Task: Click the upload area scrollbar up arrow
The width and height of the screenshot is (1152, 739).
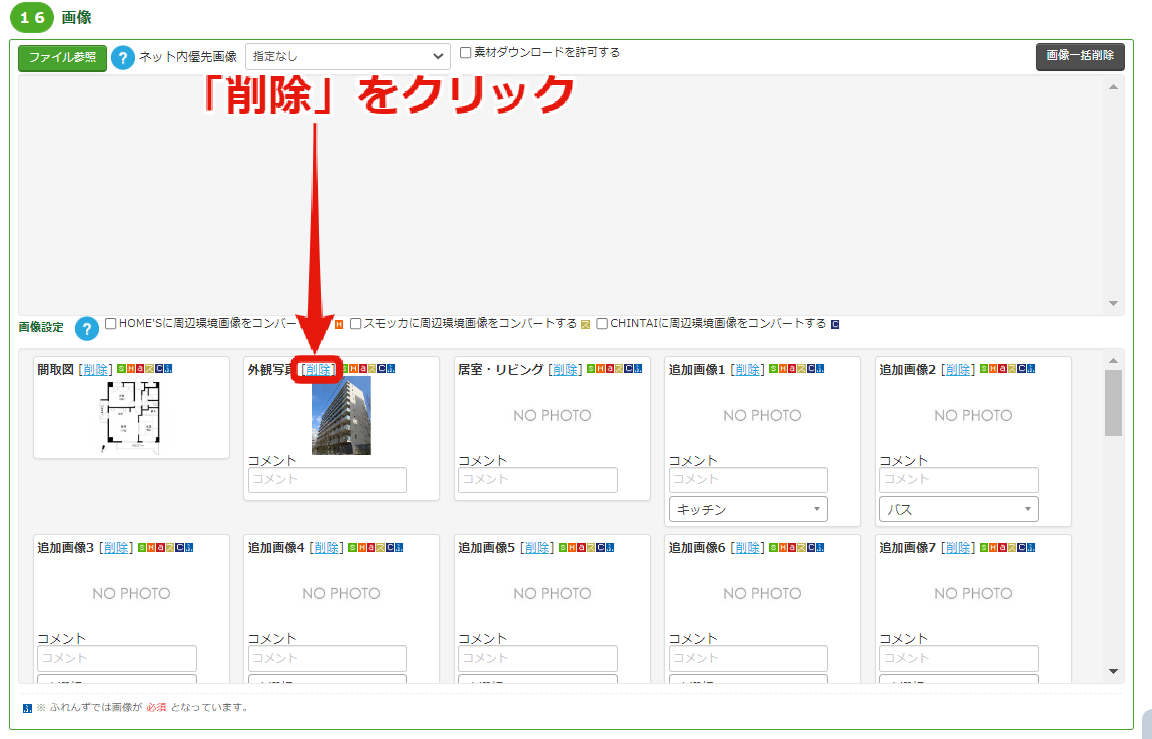Action: point(1113,87)
